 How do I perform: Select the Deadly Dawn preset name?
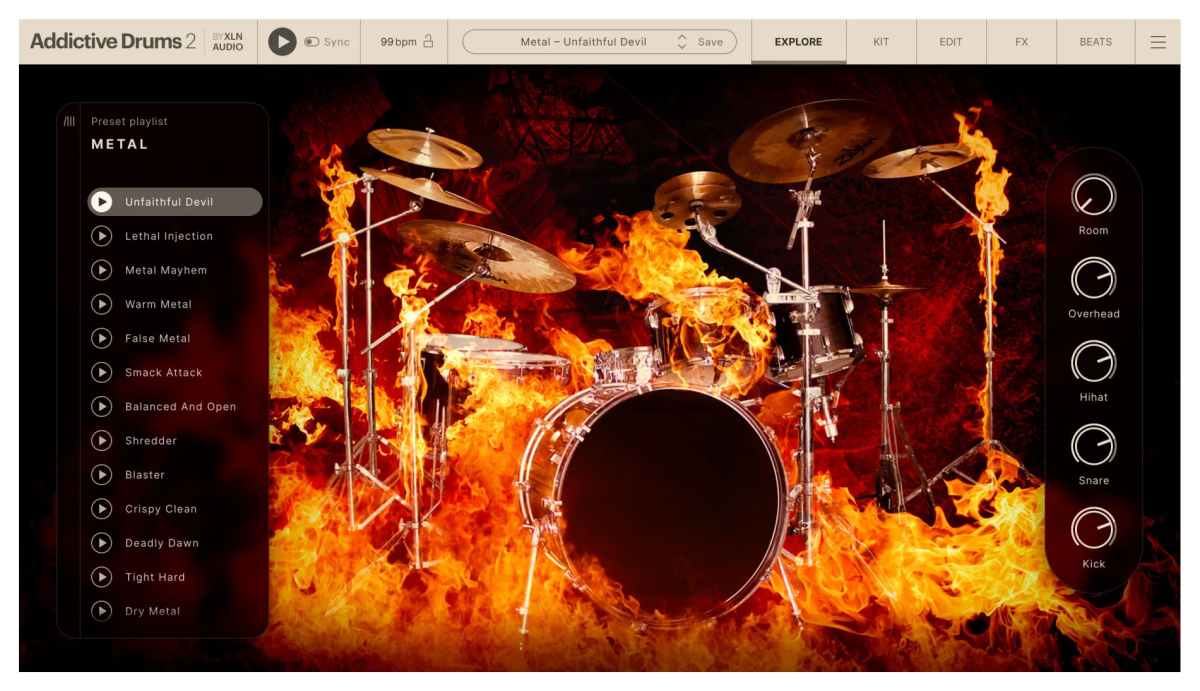pos(162,543)
